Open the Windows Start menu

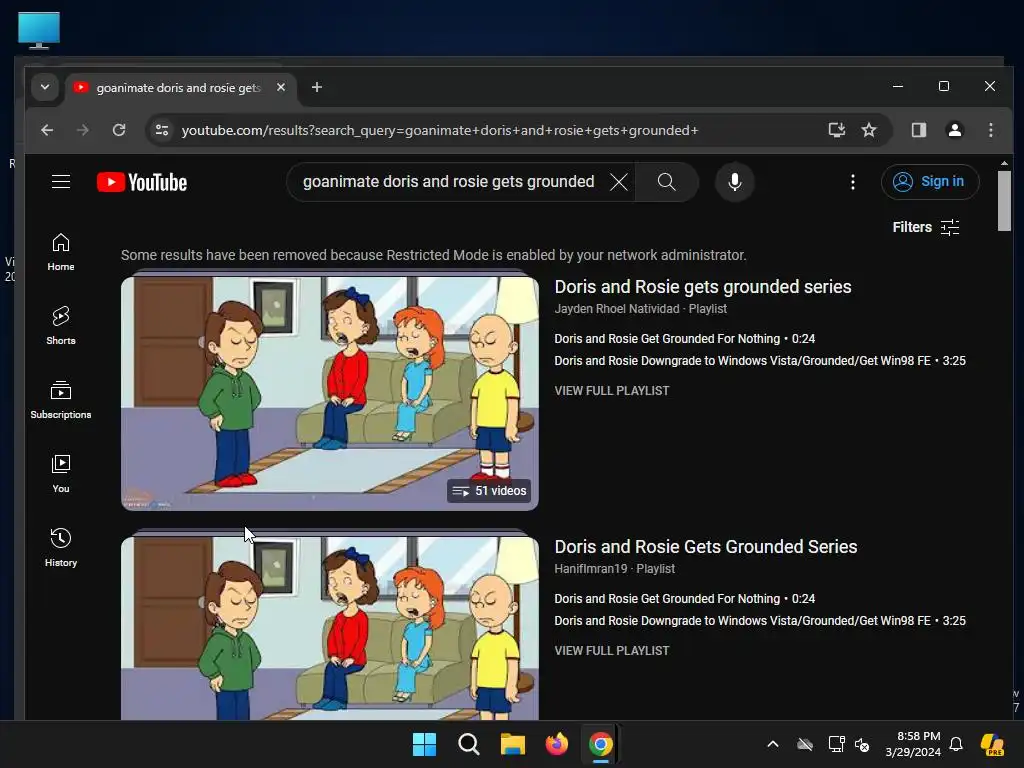pyautogui.click(x=424, y=744)
